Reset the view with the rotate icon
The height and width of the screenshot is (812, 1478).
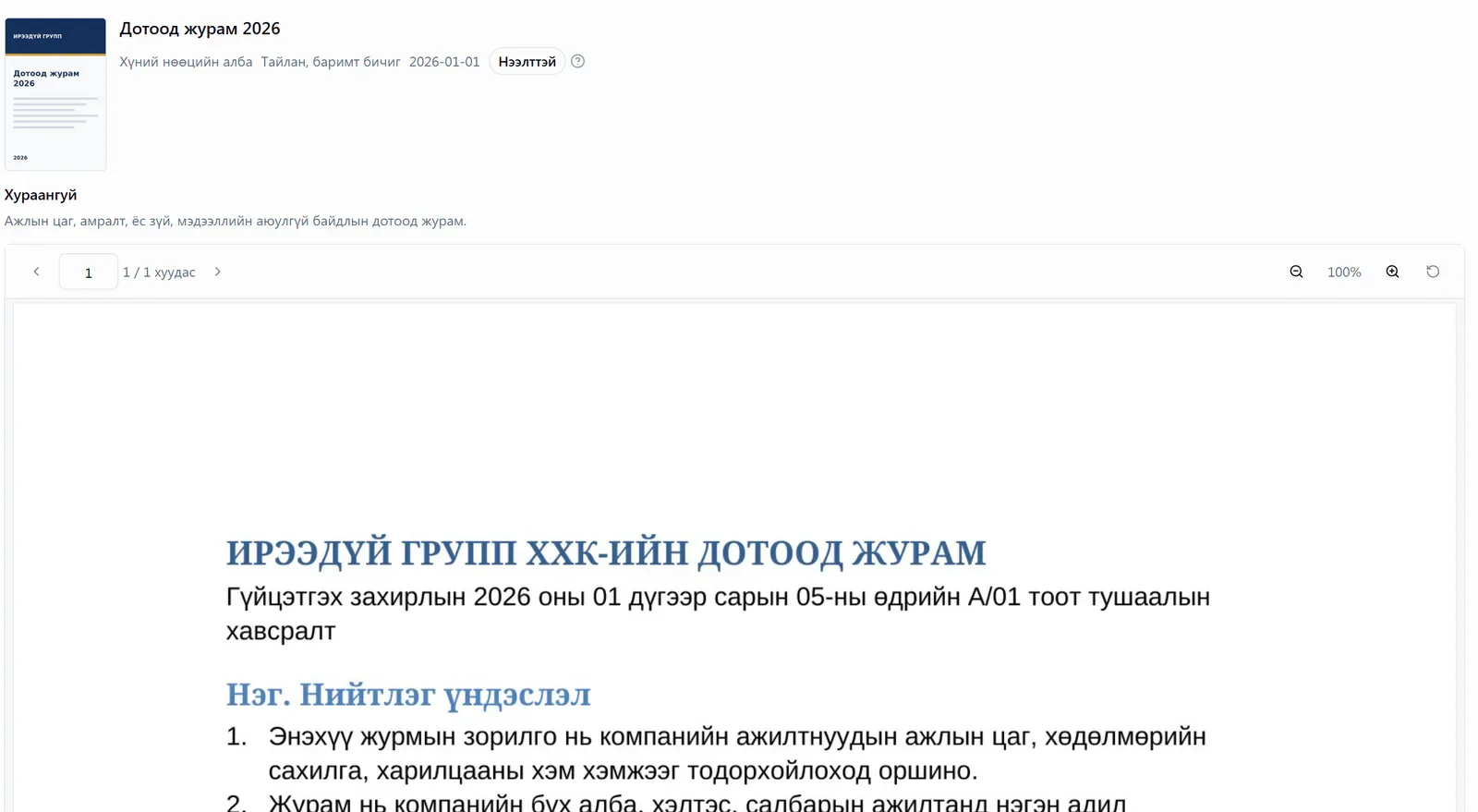pos(1433,272)
